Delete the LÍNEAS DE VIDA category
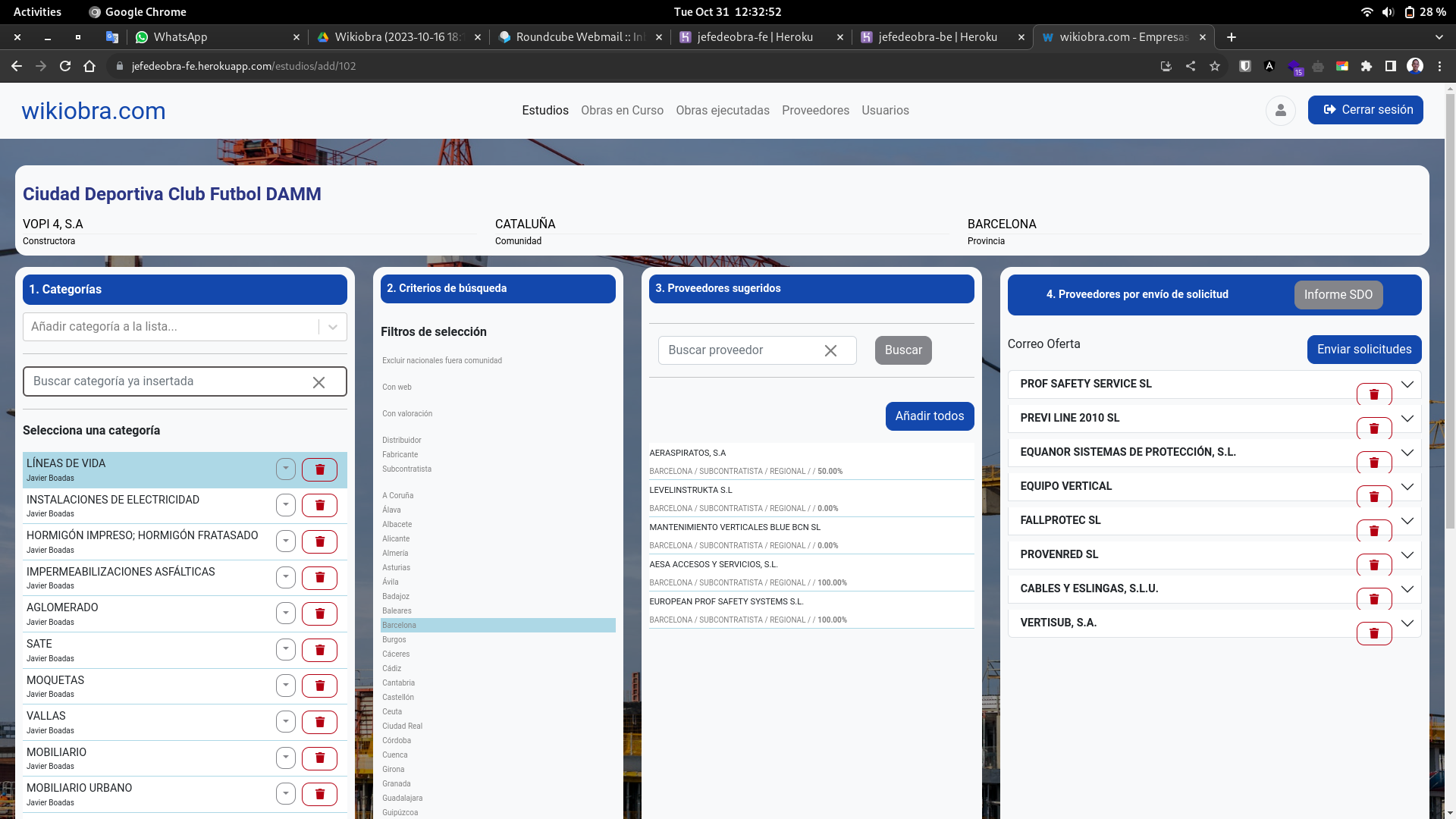 point(319,469)
